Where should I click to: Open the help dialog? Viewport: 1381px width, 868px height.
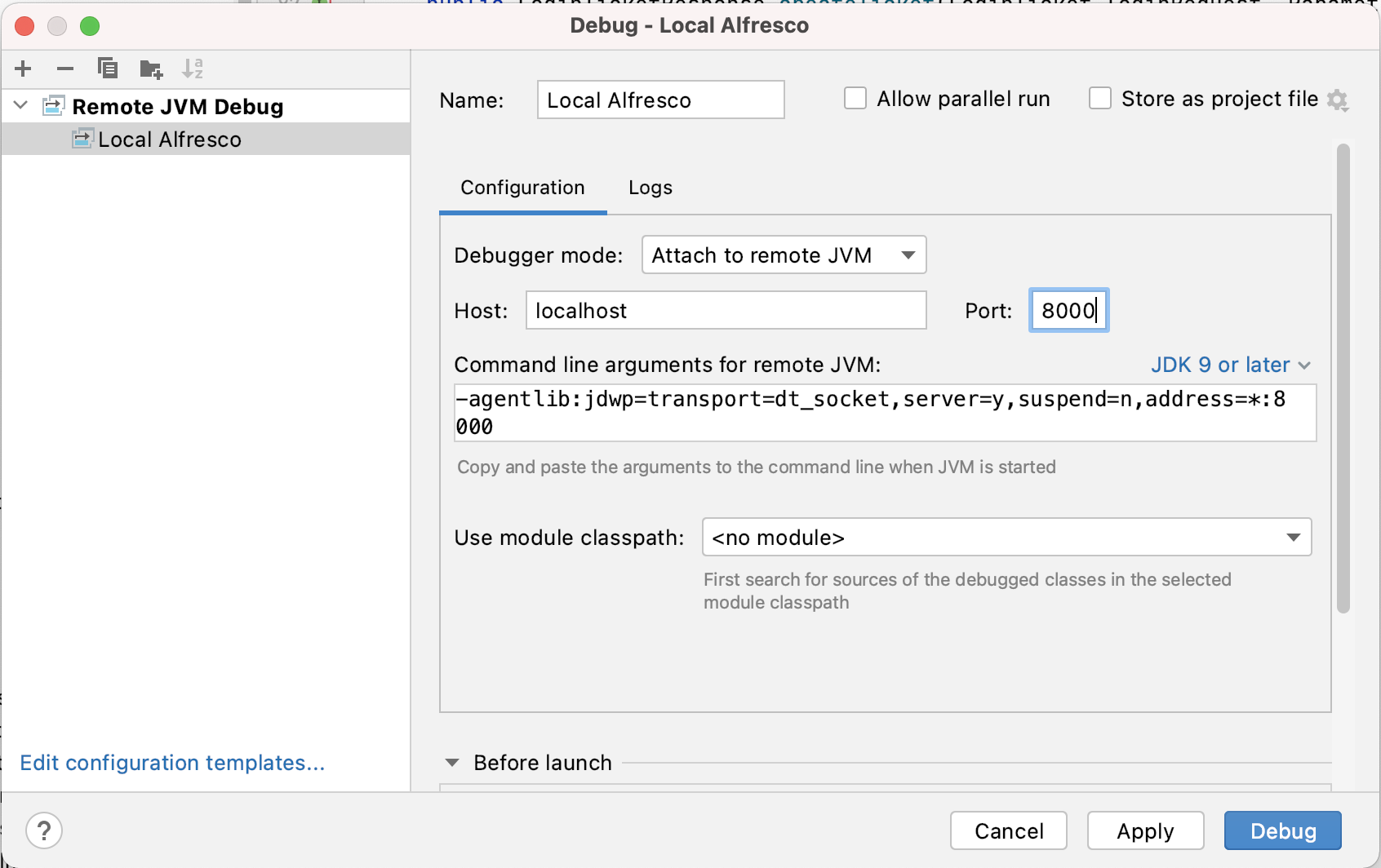click(44, 830)
